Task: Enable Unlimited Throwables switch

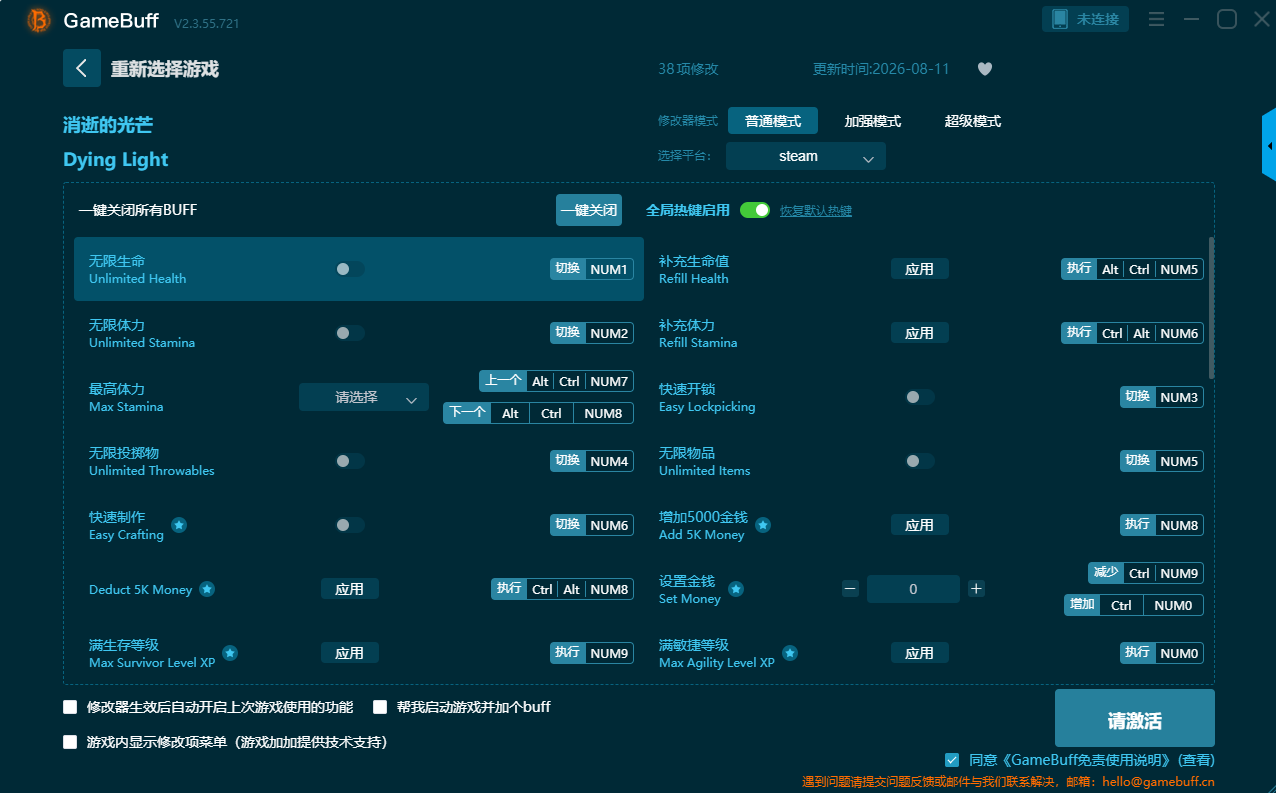Action: [349, 461]
